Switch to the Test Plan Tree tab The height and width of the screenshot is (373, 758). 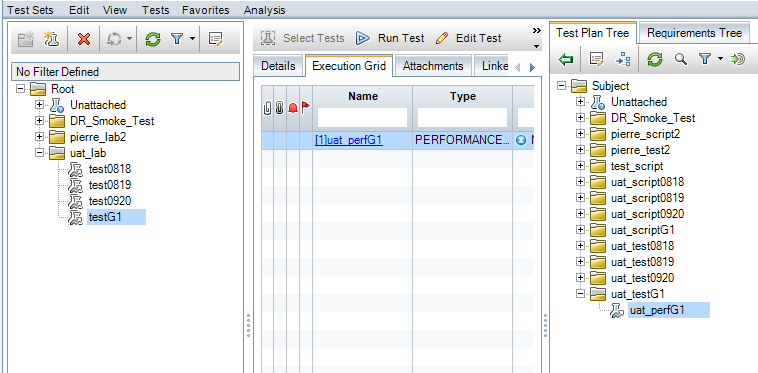point(593,33)
